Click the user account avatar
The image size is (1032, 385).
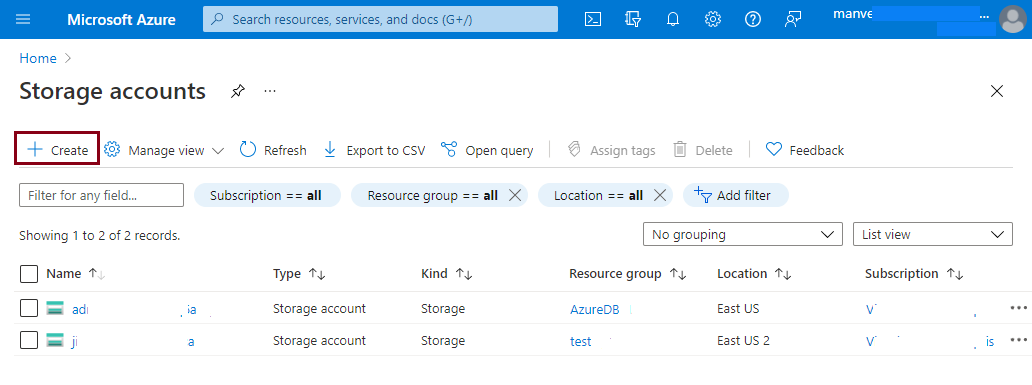tap(1012, 20)
